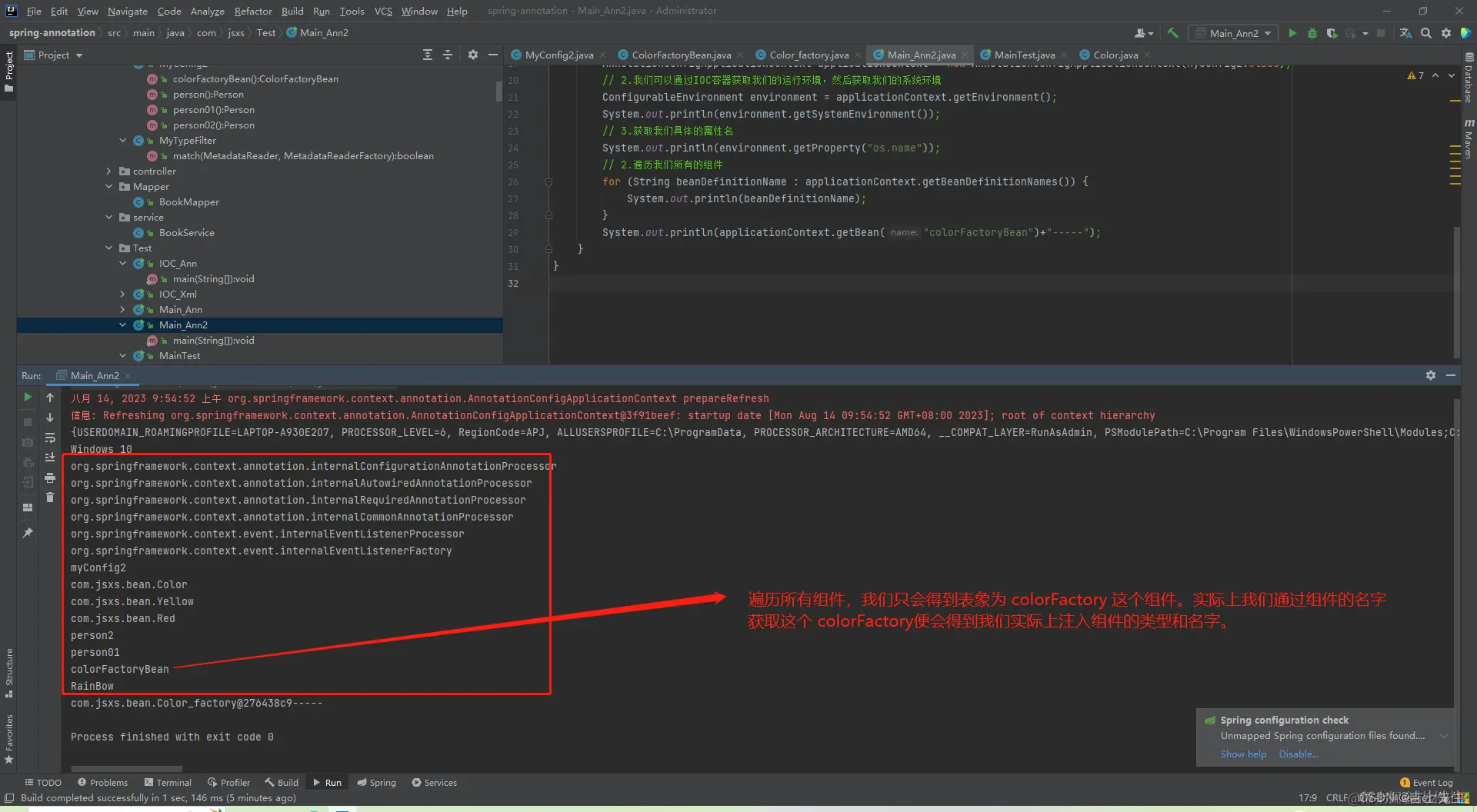
Task: Rerun Main_Ann2 from the Run panel
Action: pyautogui.click(x=28, y=398)
